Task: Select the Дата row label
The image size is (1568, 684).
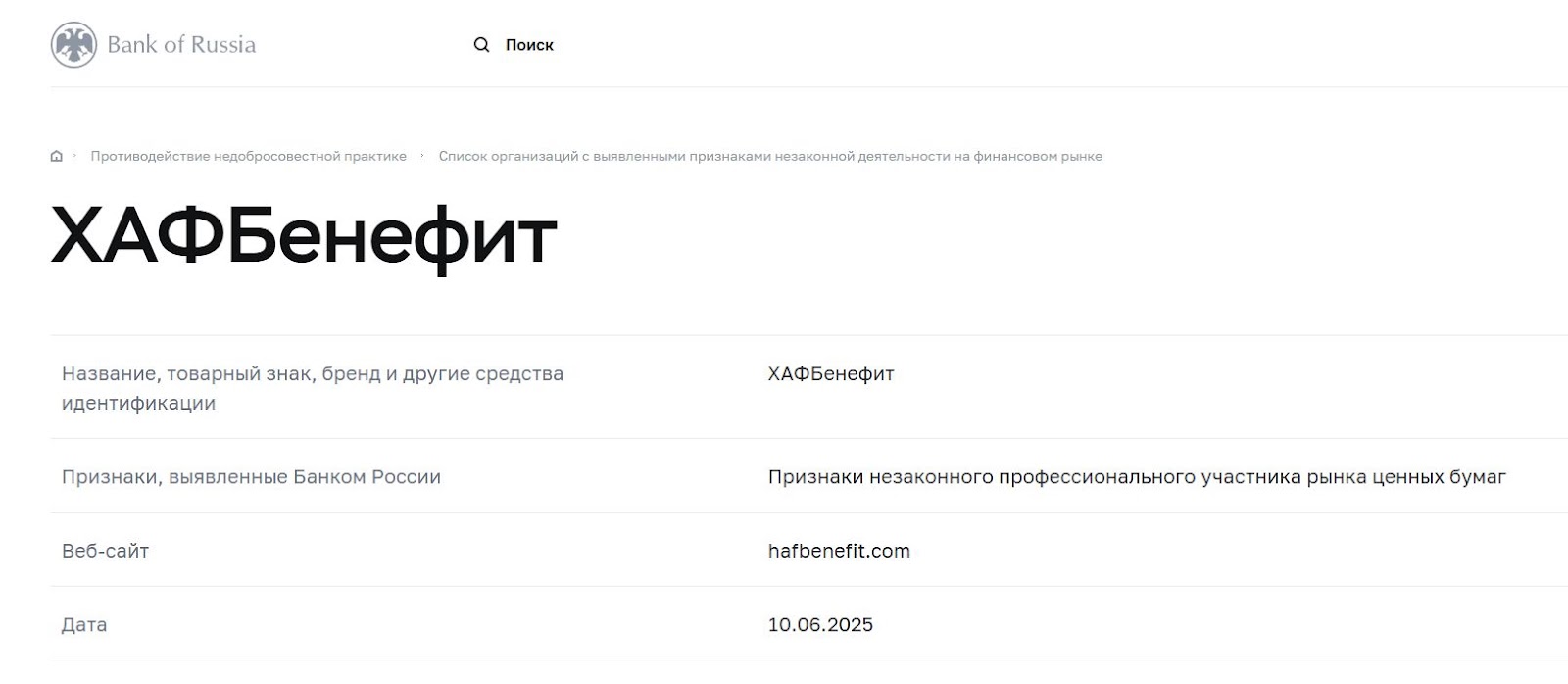Action: 84,624
